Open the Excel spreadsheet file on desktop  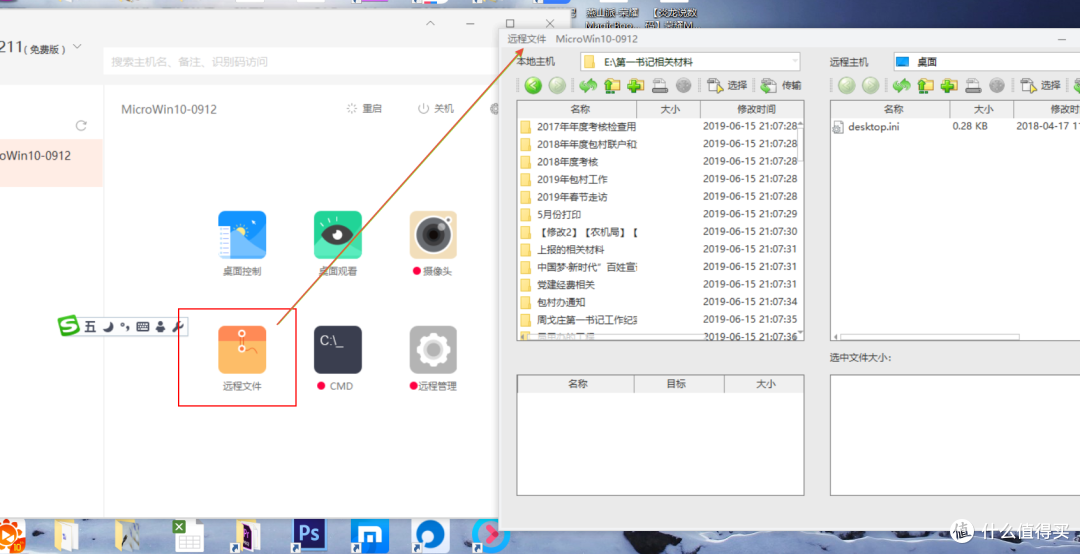[x=187, y=536]
